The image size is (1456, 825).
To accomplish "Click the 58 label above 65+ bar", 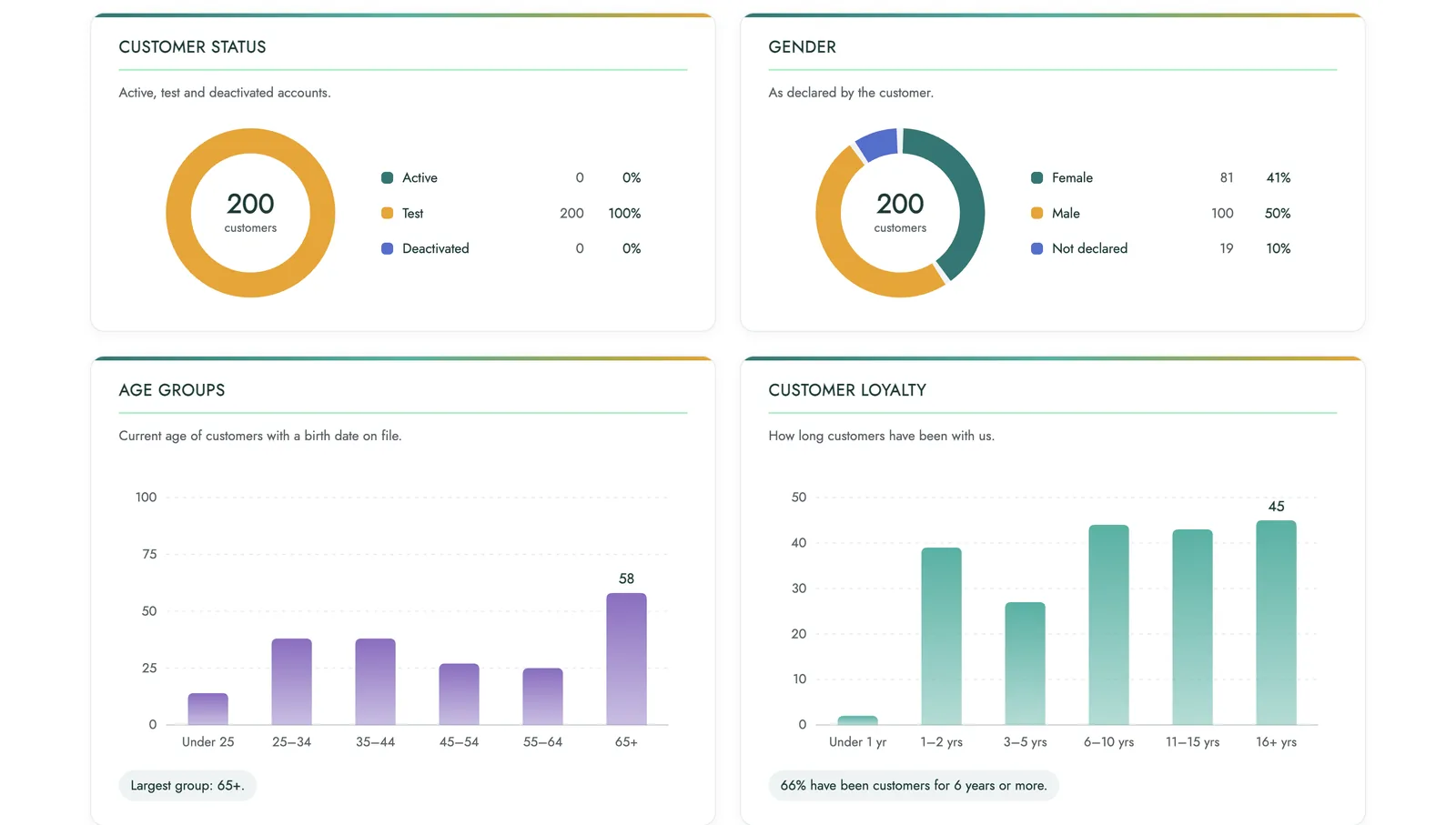I will pos(626,579).
